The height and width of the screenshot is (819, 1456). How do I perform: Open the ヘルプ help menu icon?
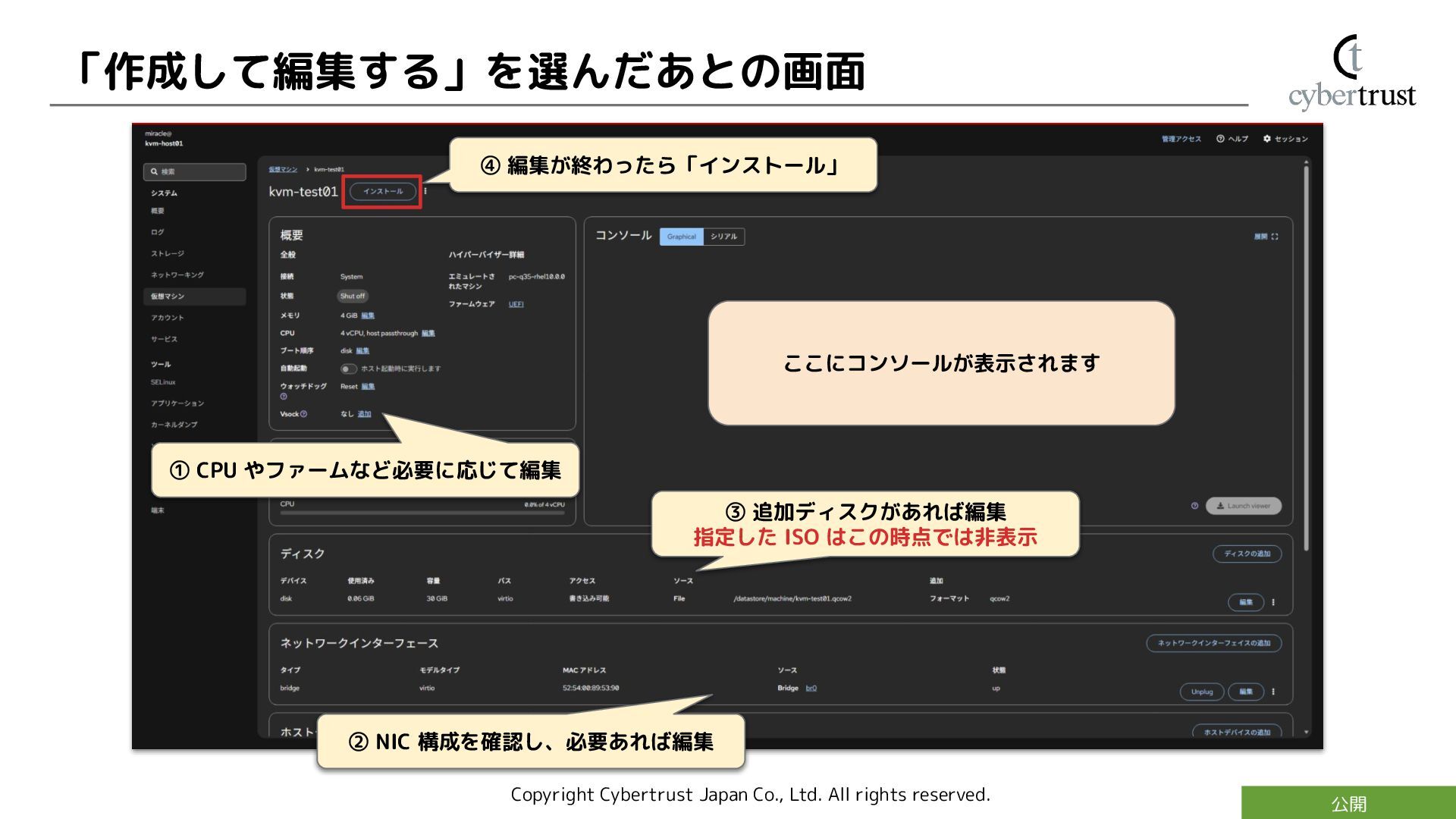pyautogui.click(x=1220, y=139)
